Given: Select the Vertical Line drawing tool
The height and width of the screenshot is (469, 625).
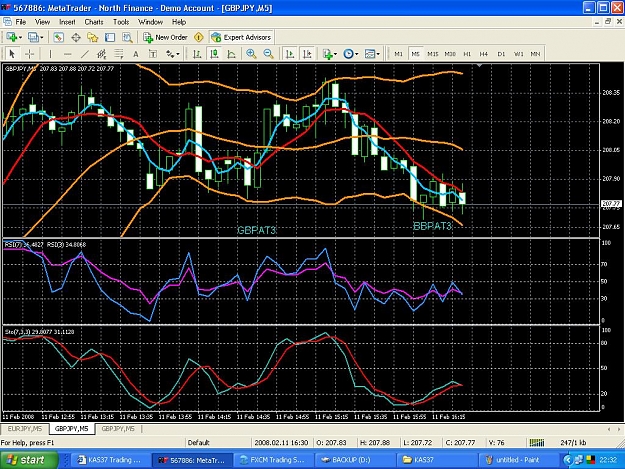Looking at the screenshot, I should (50, 53).
